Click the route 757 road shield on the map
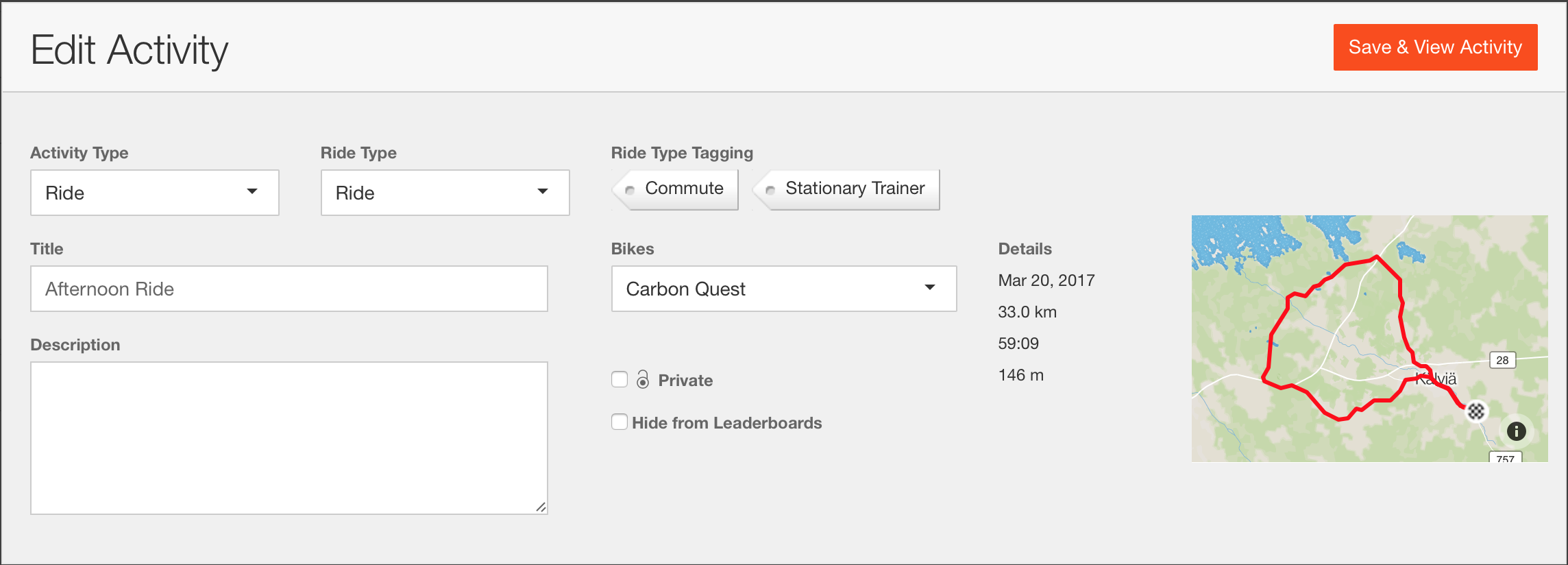Image resolution: width=1568 pixels, height=565 pixels. [x=1505, y=458]
